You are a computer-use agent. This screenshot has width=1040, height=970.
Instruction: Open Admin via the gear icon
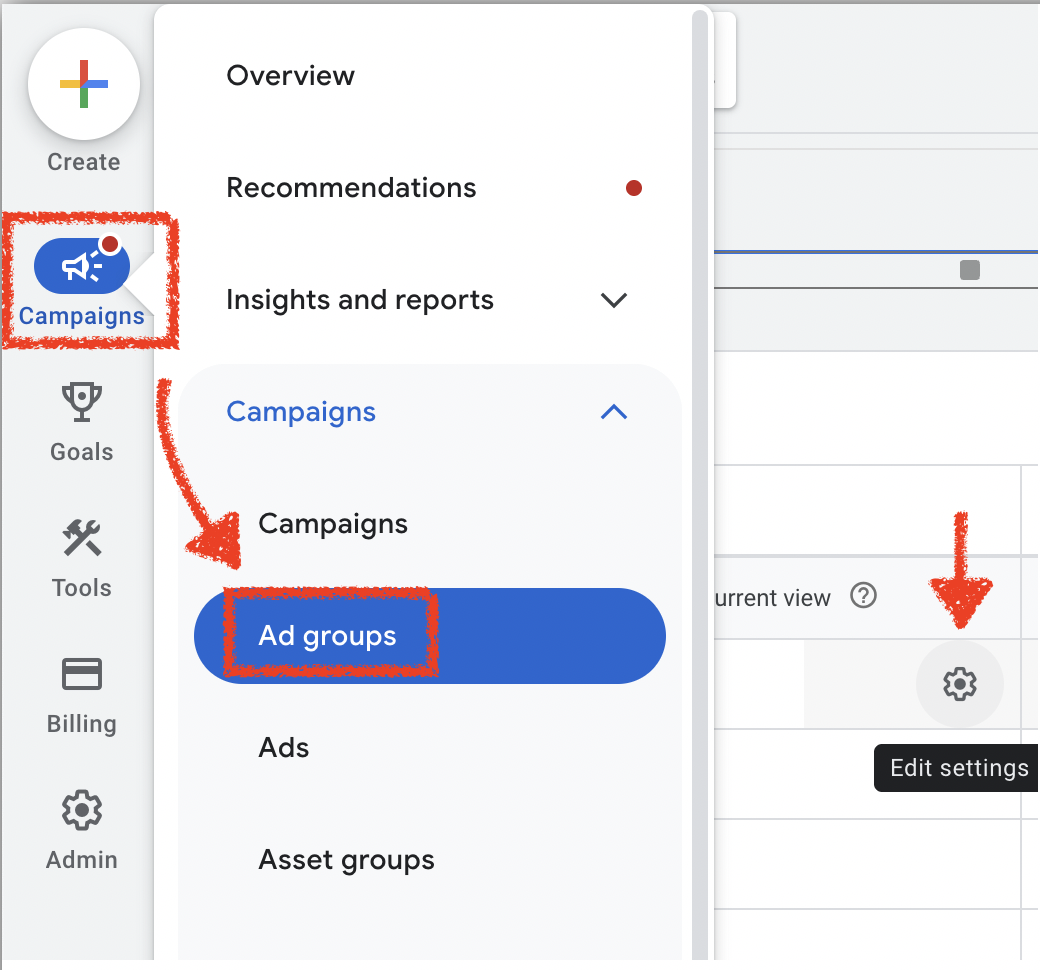pyautogui.click(x=82, y=810)
